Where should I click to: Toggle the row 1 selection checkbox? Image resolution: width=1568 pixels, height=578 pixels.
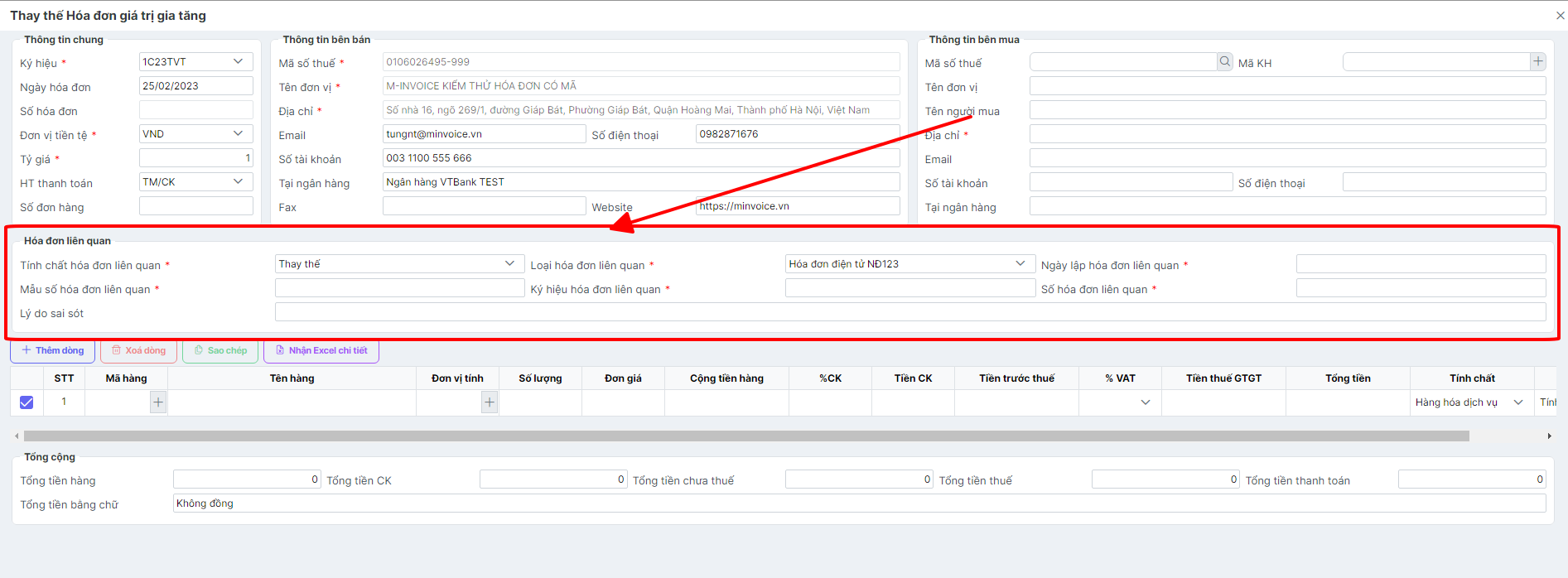[x=27, y=402]
